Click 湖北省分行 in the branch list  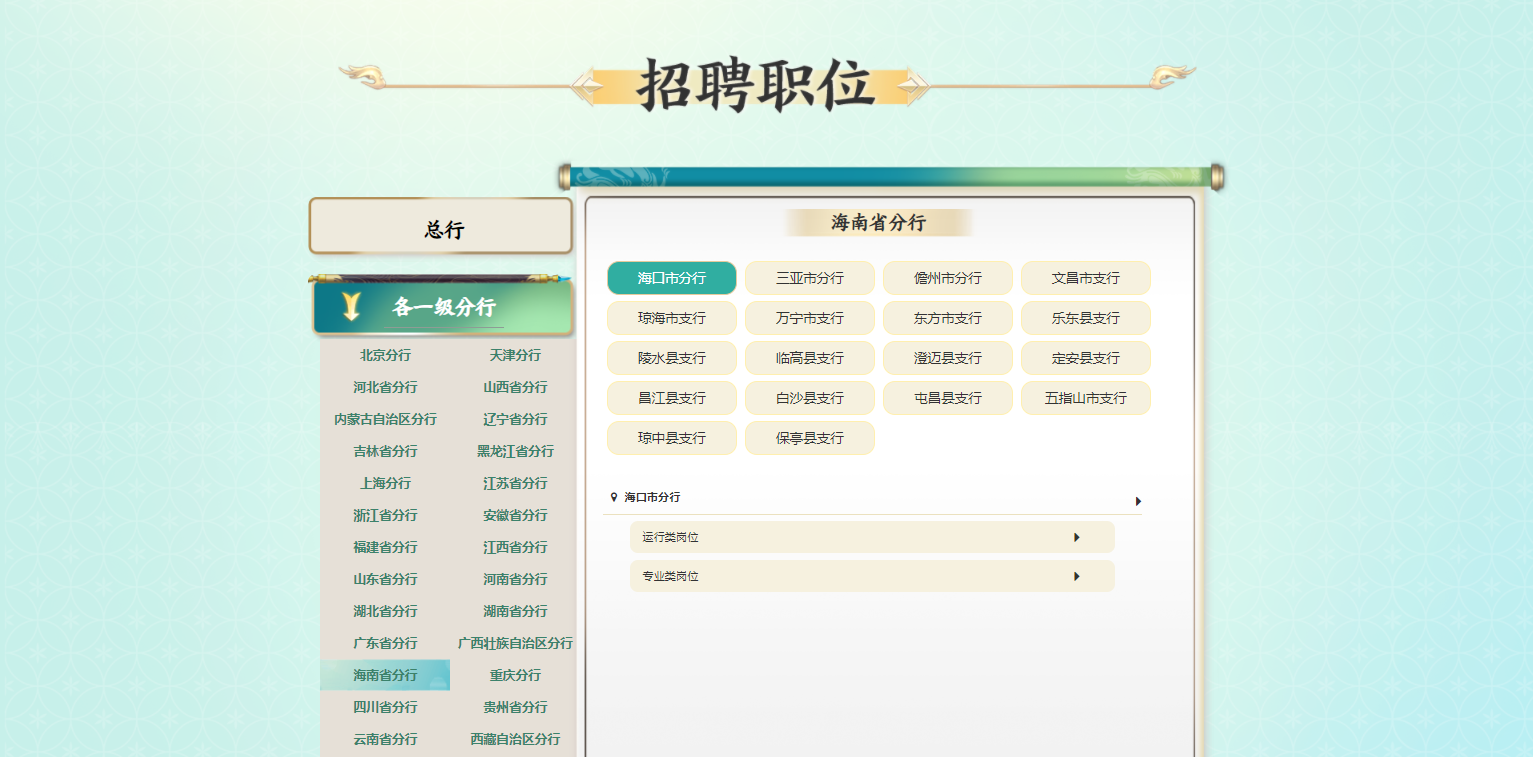(x=385, y=611)
